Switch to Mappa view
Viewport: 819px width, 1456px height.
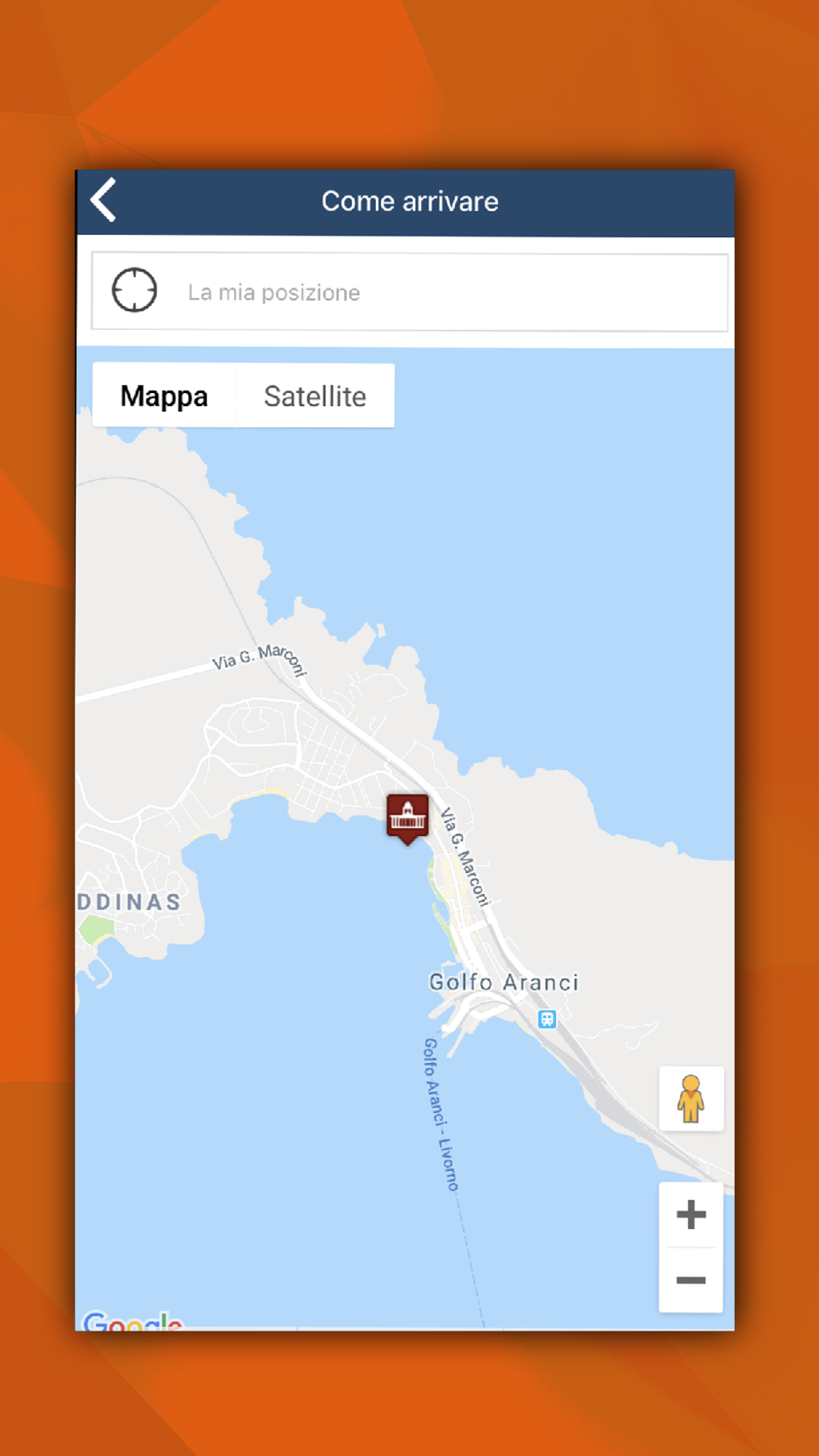click(x=164, y=396)
